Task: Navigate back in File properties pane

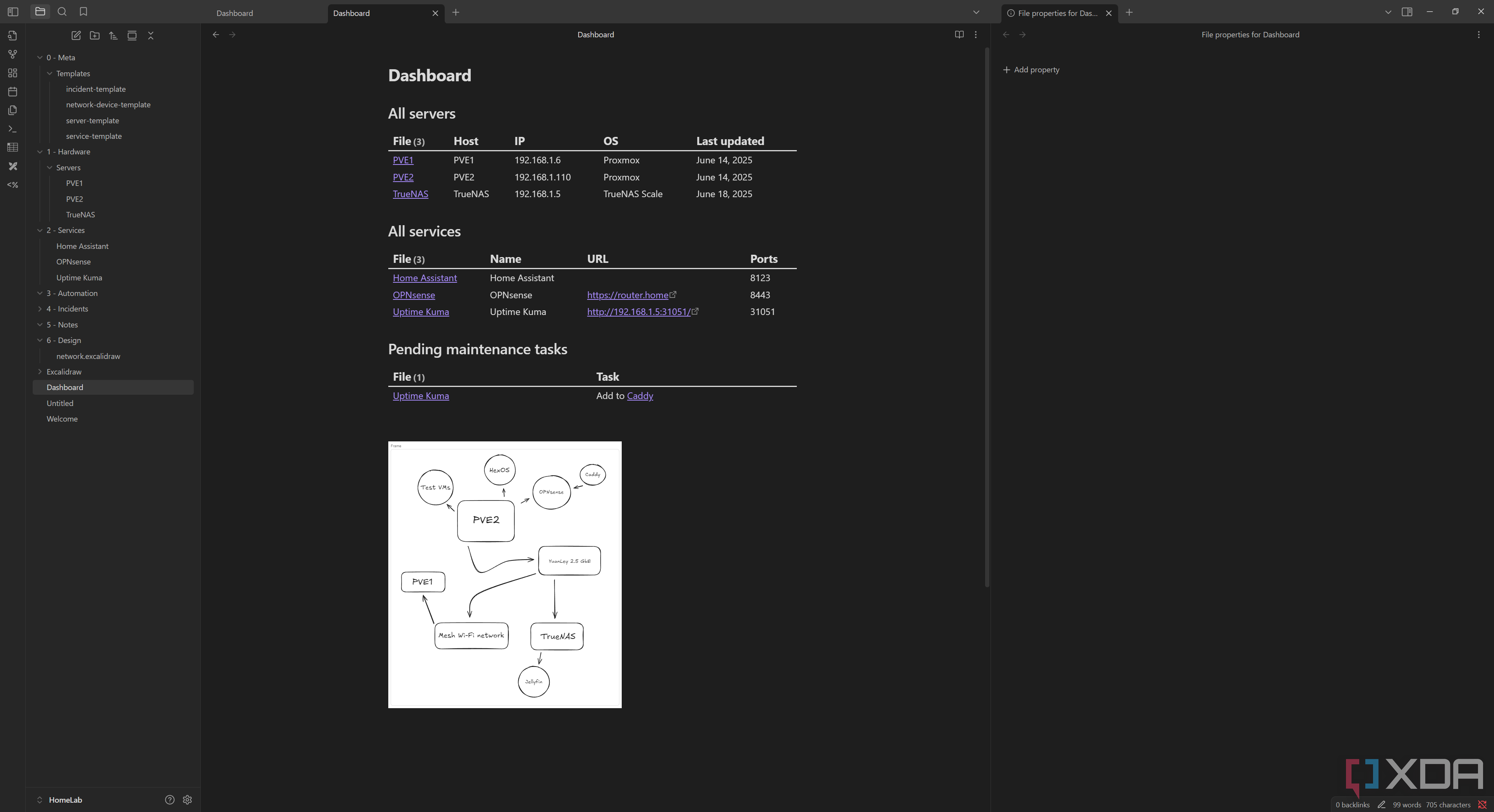Action: [x=1006, y=35]
